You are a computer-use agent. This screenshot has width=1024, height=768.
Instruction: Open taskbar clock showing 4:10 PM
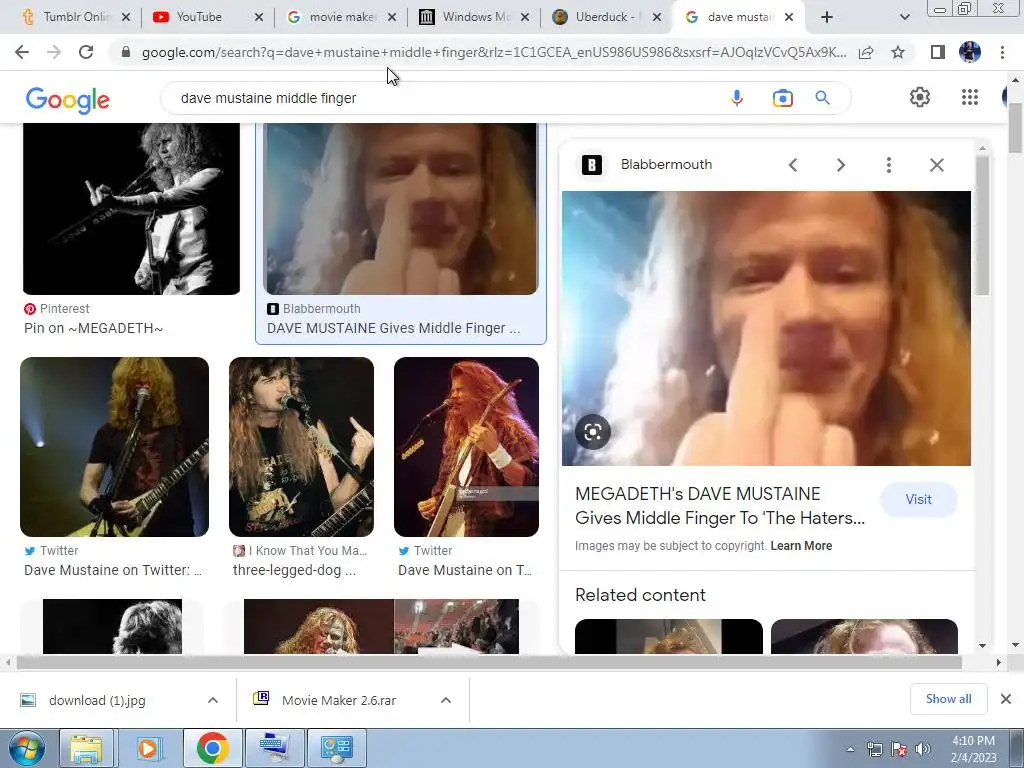tap(973, 749)
